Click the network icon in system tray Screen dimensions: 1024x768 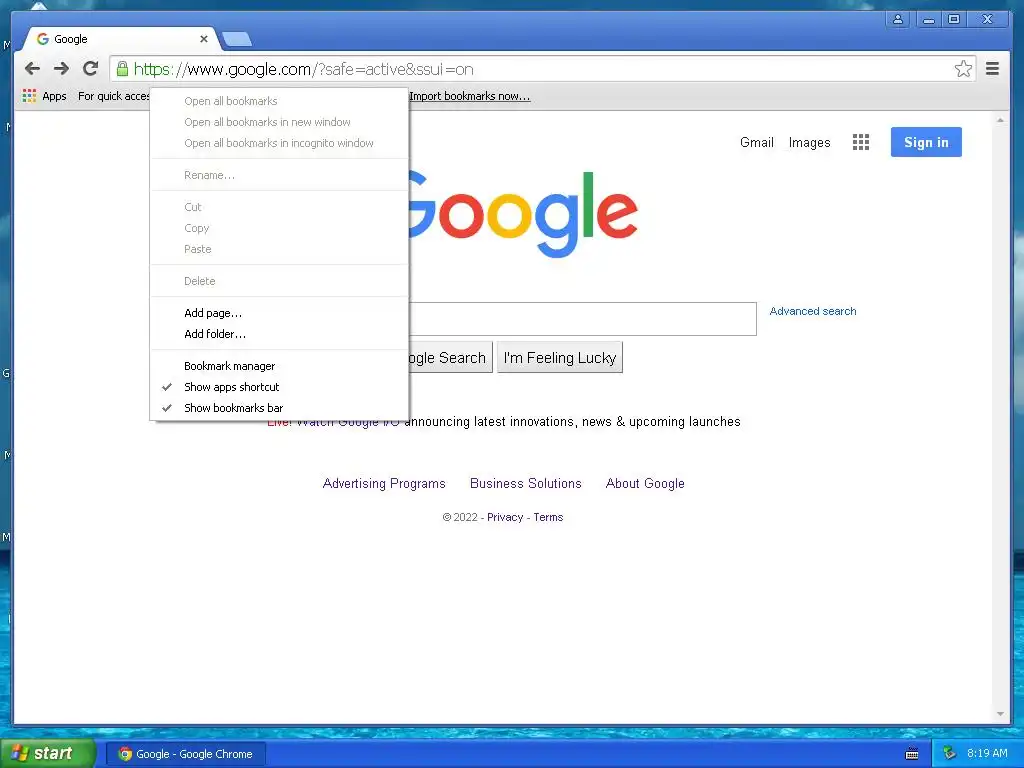949,754
